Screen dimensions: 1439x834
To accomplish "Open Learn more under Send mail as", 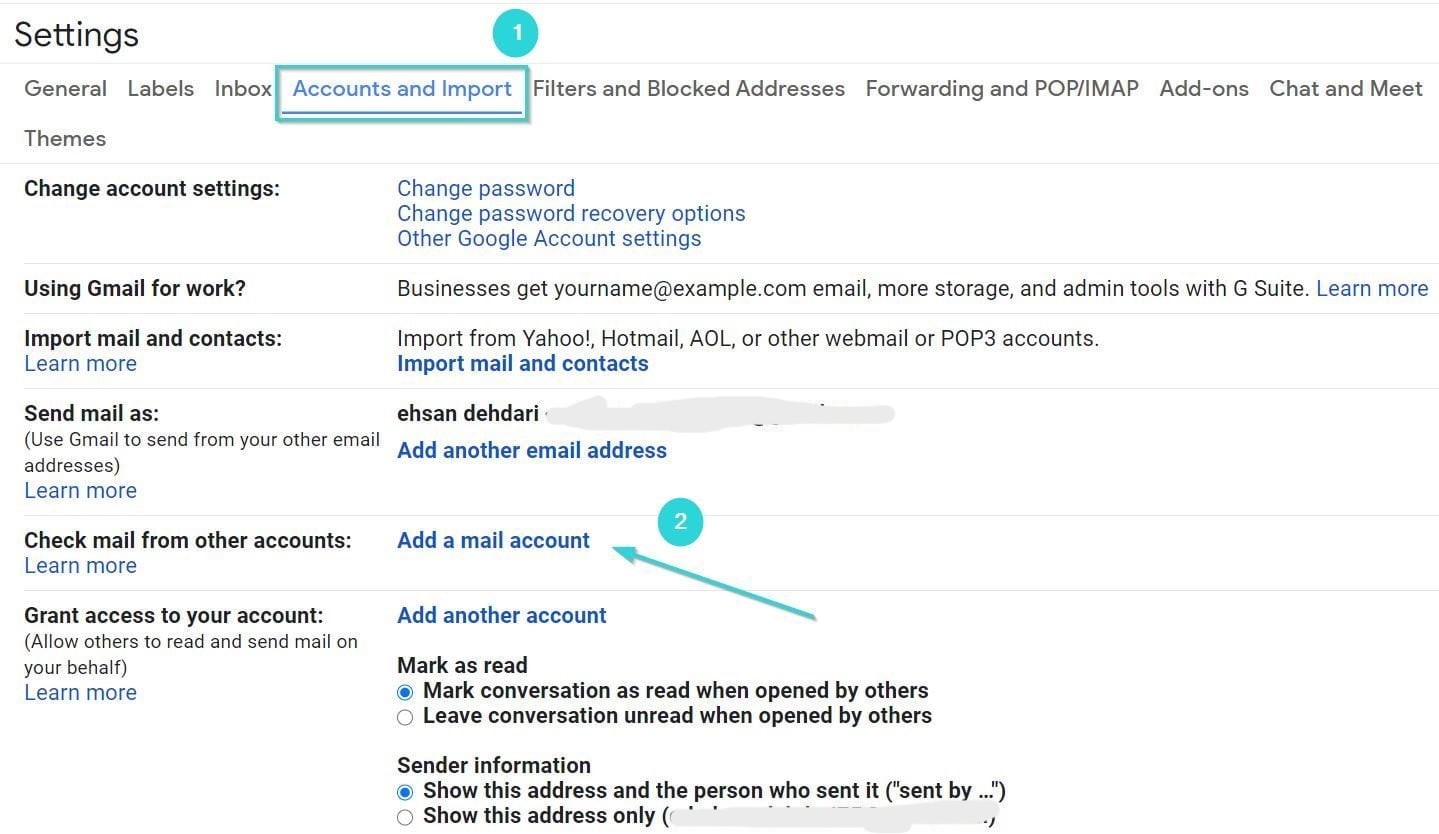I will 80,491.
